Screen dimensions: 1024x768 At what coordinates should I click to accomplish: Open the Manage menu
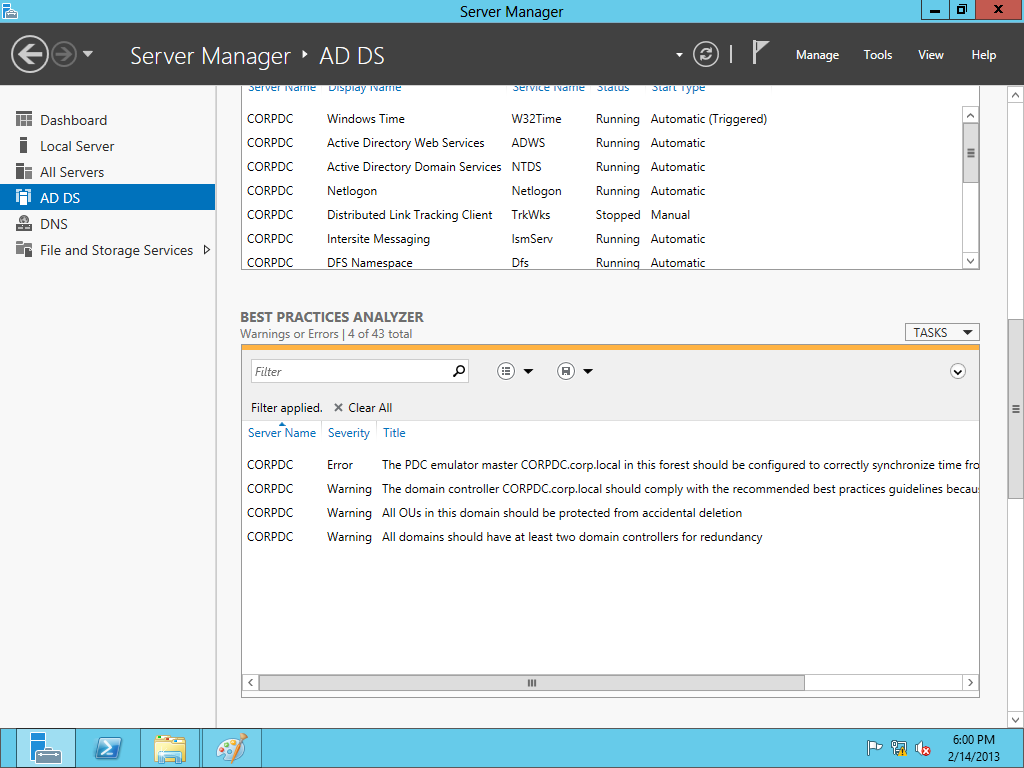[817, 55]
